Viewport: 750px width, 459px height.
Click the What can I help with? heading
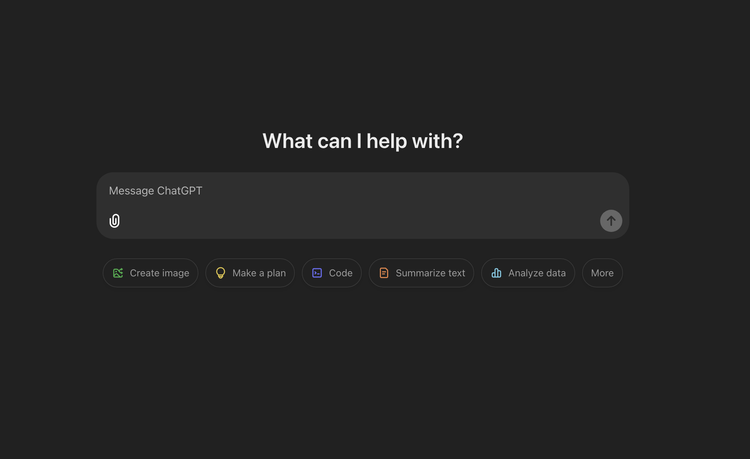pos(363,141)
